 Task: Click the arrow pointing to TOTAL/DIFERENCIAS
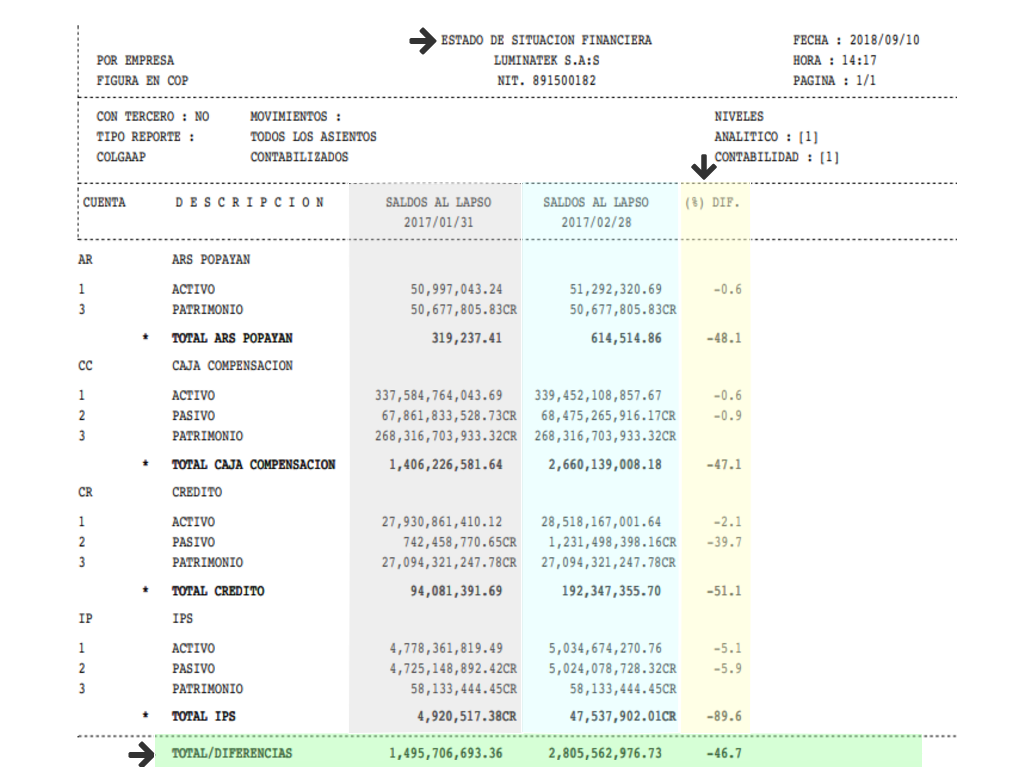tap(140, 755)
